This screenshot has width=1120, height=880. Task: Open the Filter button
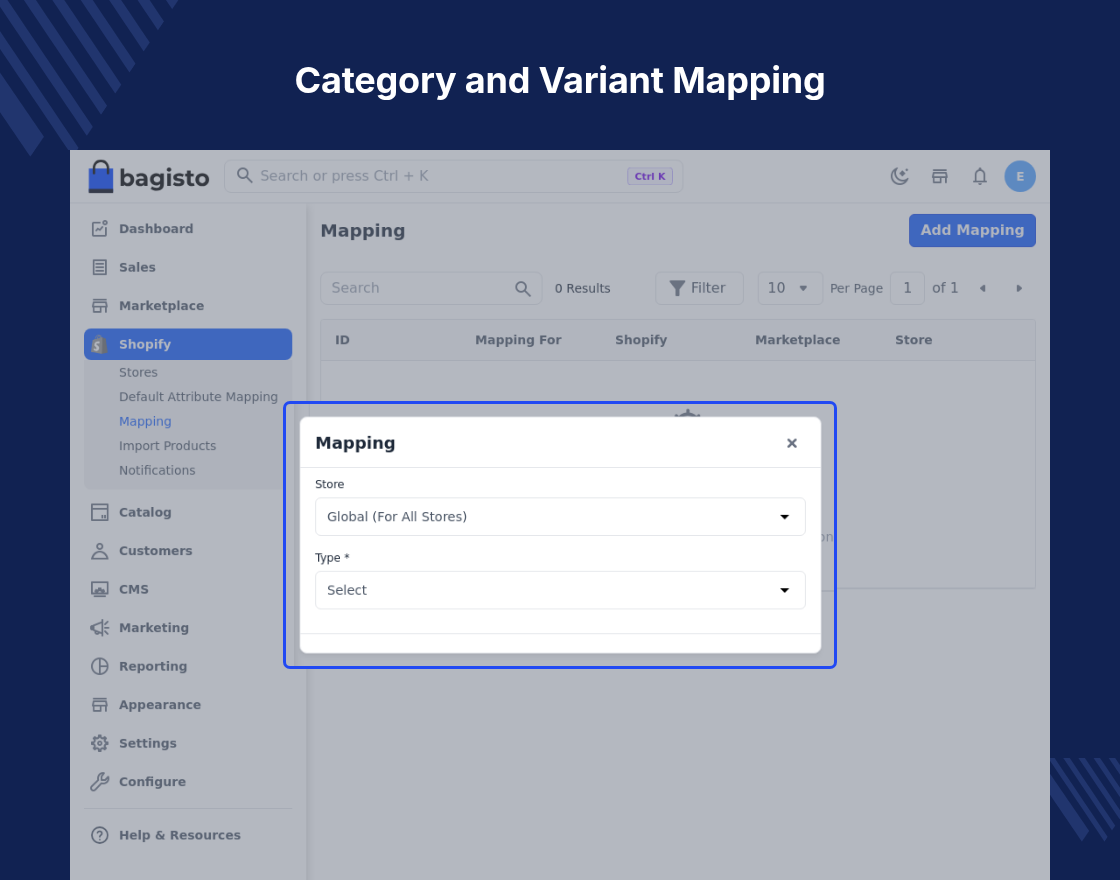click(x=699, y=289)
